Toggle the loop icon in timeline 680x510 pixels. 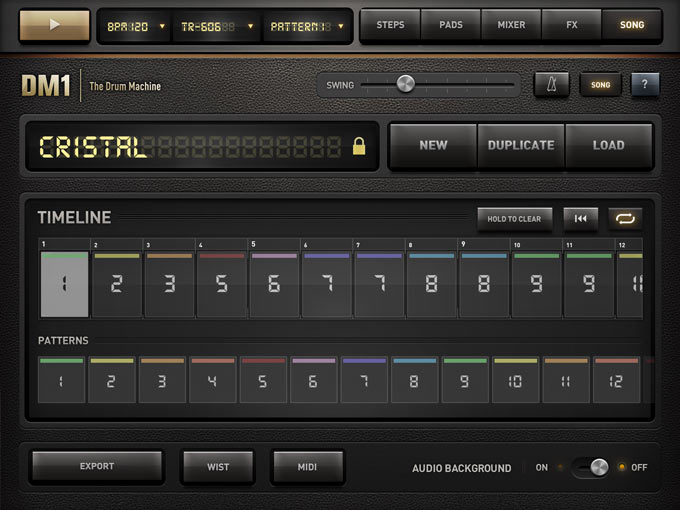625,219
